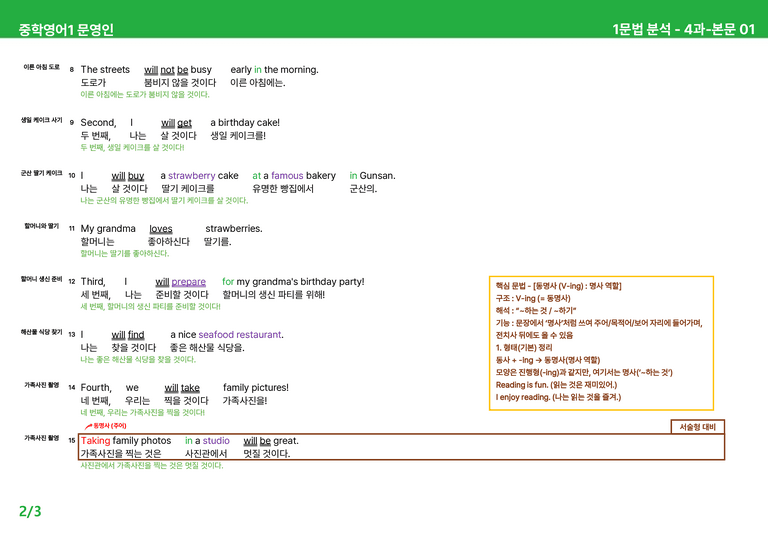Viewport: 768px width, 543px height.
Task: Click the phrase "in Gunsan."
Action: click(x=372, y=175)
